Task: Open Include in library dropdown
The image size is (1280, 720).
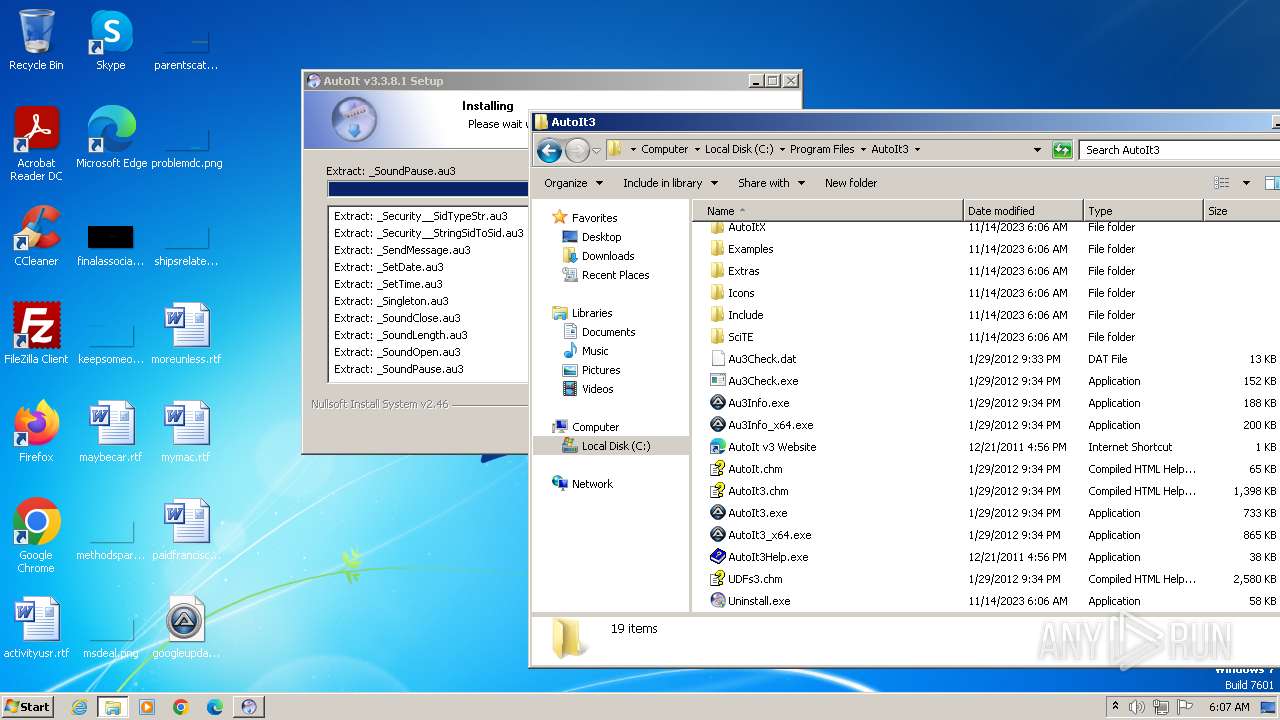Action: coord(670,183)
